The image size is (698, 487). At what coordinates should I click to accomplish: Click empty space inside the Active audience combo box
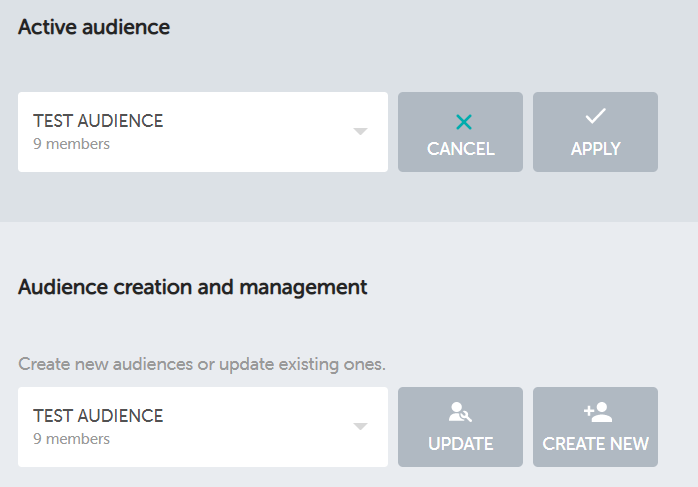pyautogui.click(x=260, y=132)
